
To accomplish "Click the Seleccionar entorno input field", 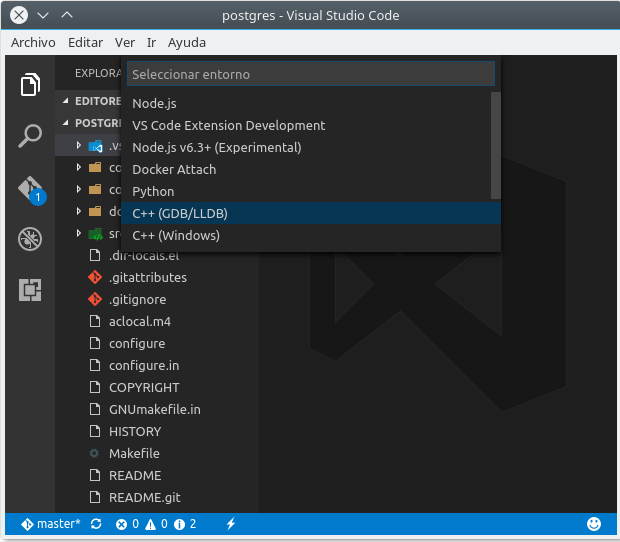I will pyautogui.click(x=310, y=74).
